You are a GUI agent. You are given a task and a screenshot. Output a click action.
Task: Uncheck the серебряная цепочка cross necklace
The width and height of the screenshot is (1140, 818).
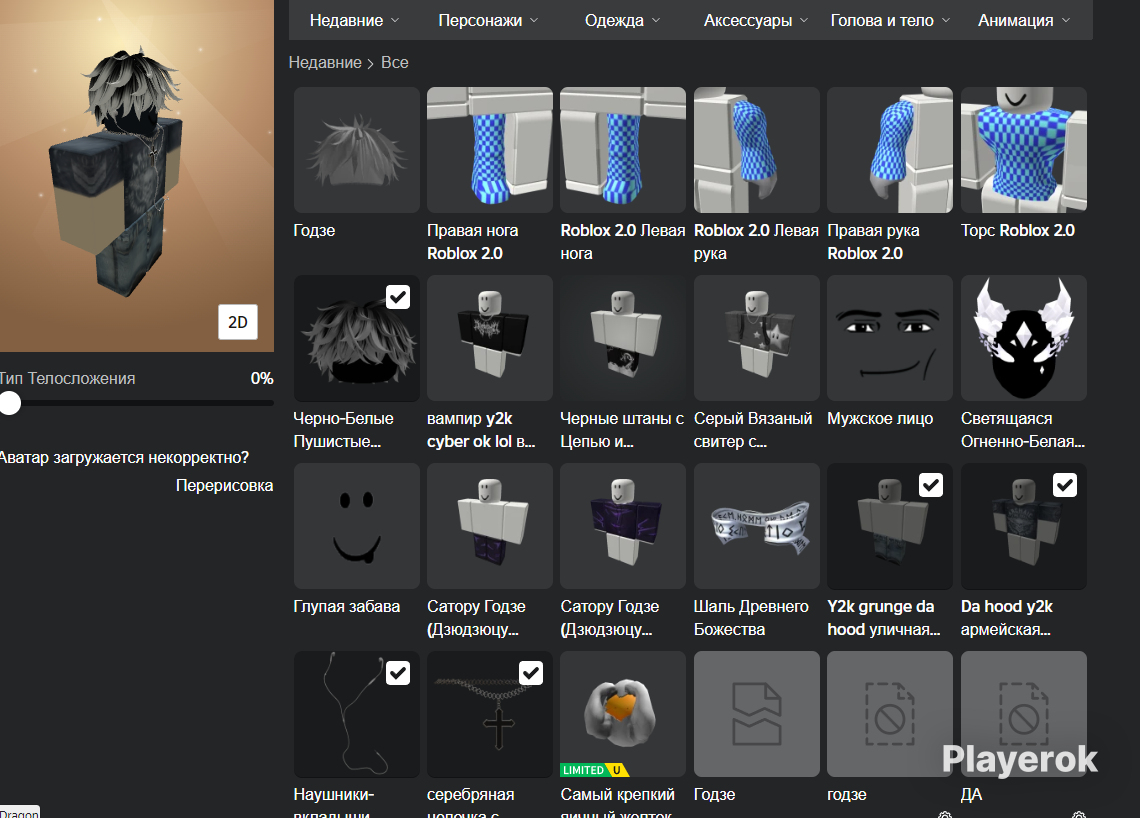tap(531, 673)
